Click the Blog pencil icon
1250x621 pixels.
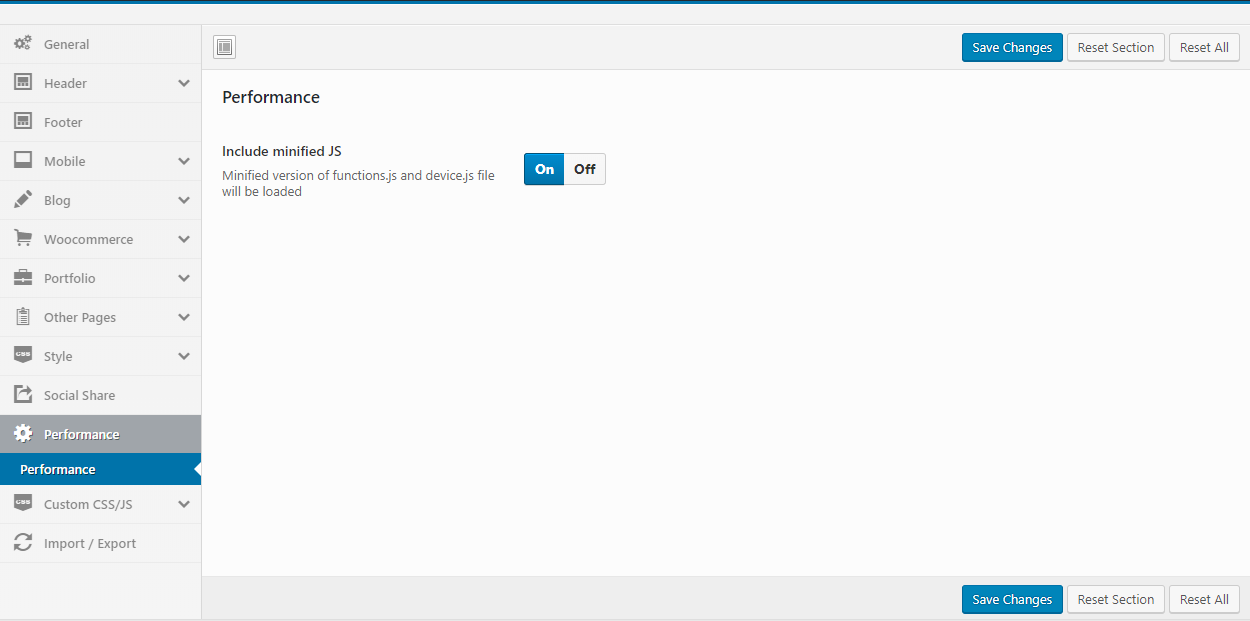click(x=22, y=200)
